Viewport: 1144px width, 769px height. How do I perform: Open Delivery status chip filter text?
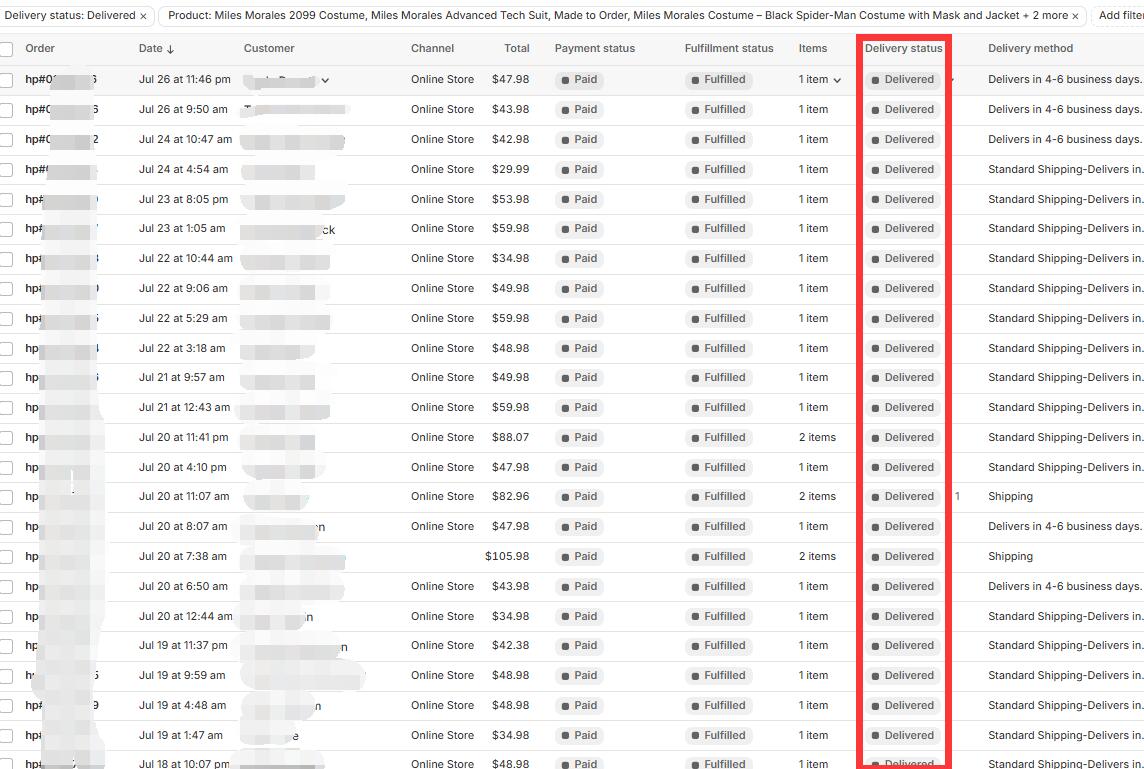click(69, 16)
